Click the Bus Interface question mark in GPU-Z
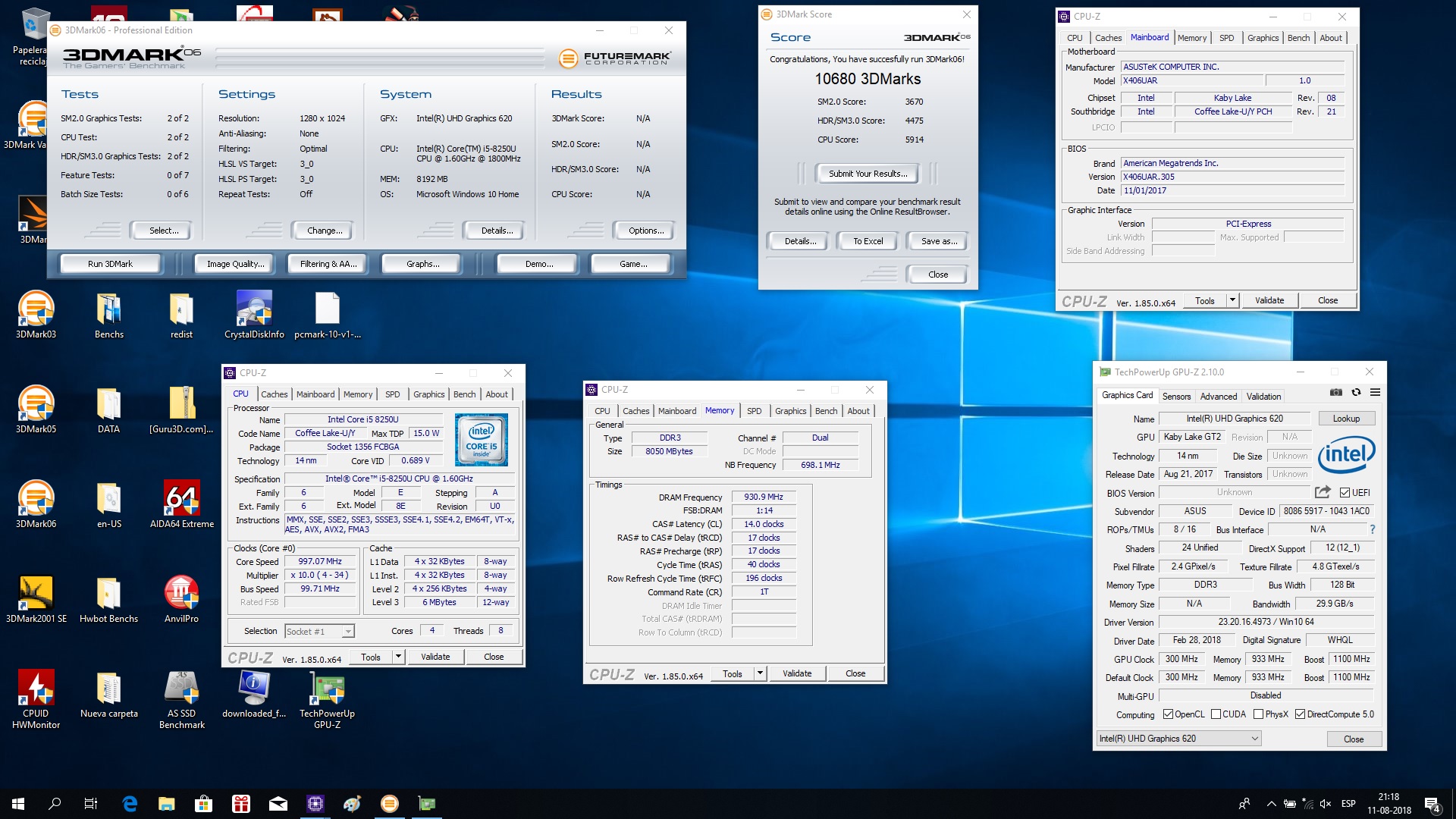This screenshot has height=819, width=1456. click(x=1372, y=529)
